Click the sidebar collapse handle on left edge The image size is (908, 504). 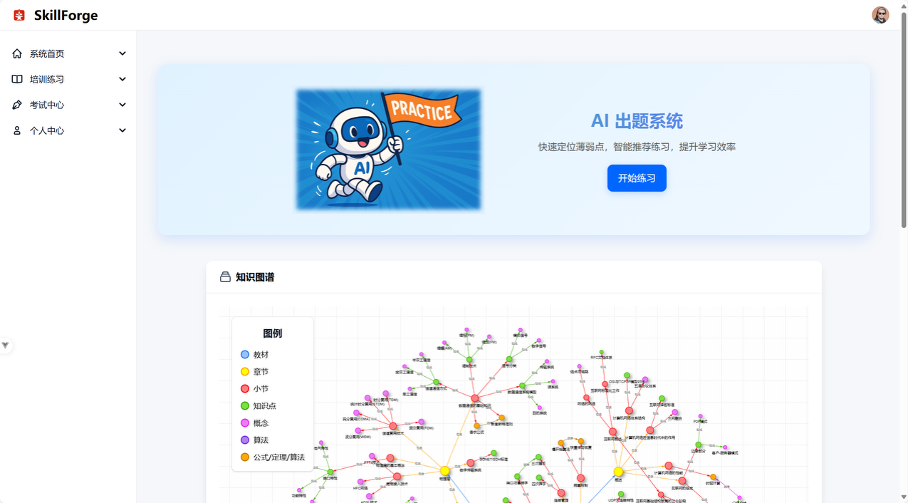coord(5,345)
